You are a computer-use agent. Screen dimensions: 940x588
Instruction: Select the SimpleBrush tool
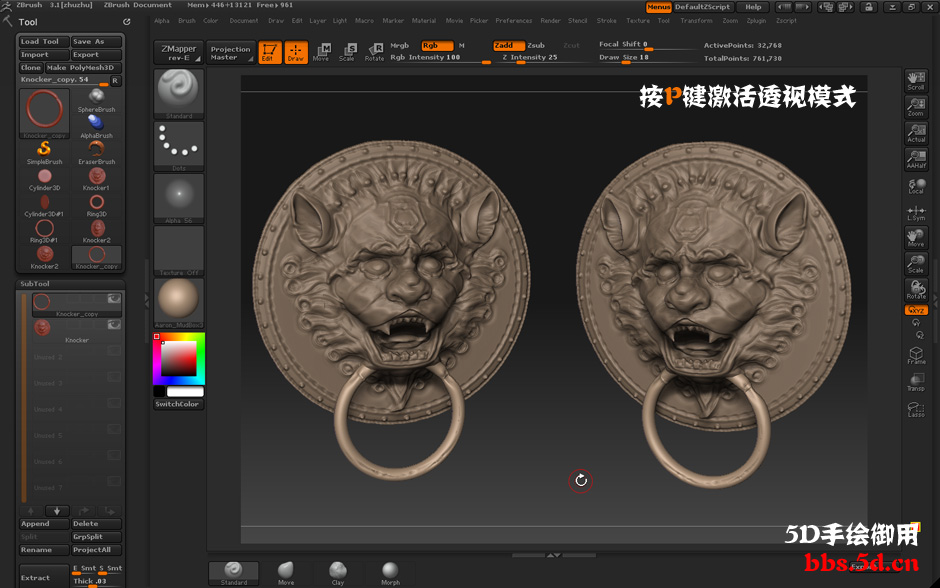tap(44, 153)
